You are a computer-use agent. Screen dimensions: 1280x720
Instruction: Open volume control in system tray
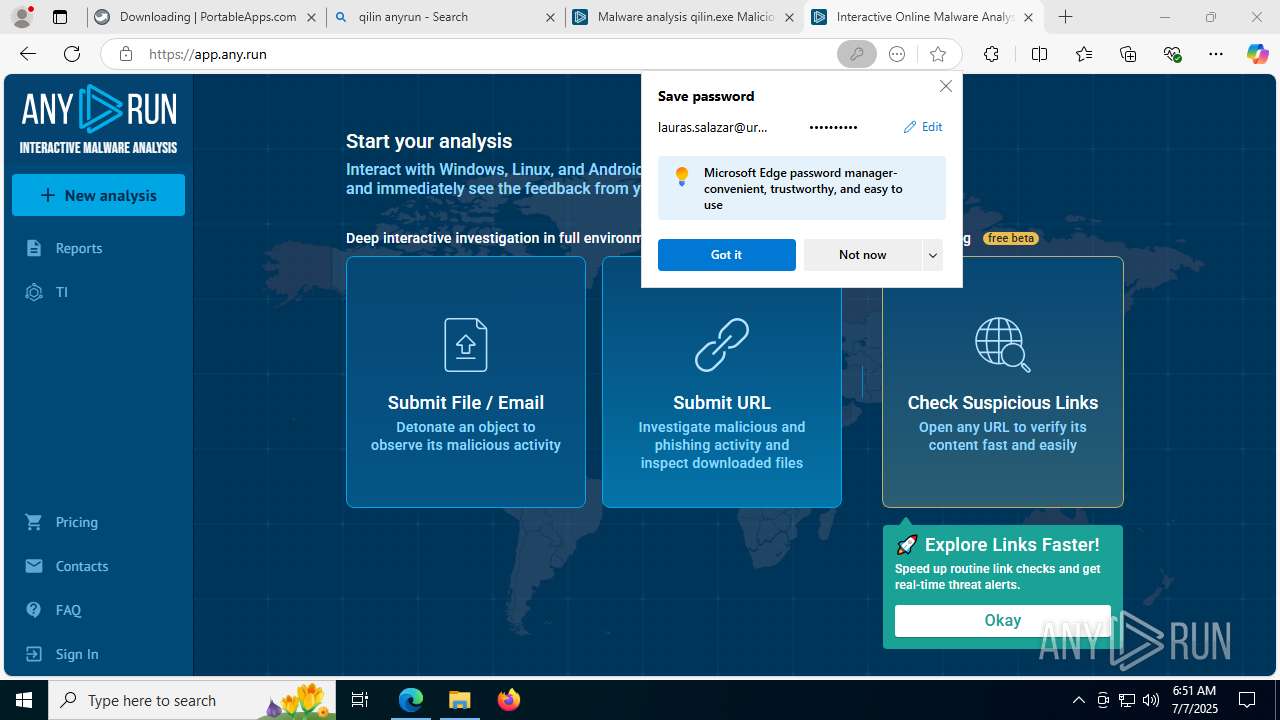click(x=1150, y=700)
